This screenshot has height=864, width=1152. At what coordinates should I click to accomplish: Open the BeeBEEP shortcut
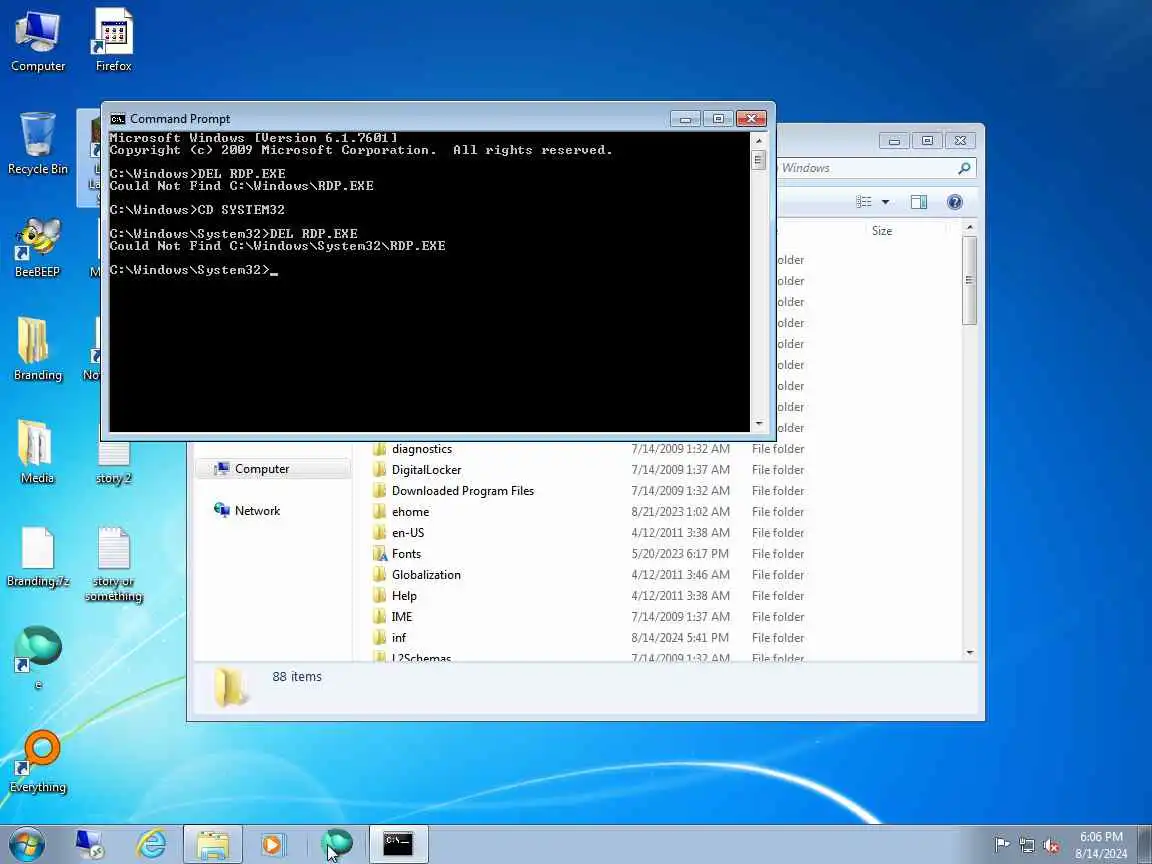(37, 246)
